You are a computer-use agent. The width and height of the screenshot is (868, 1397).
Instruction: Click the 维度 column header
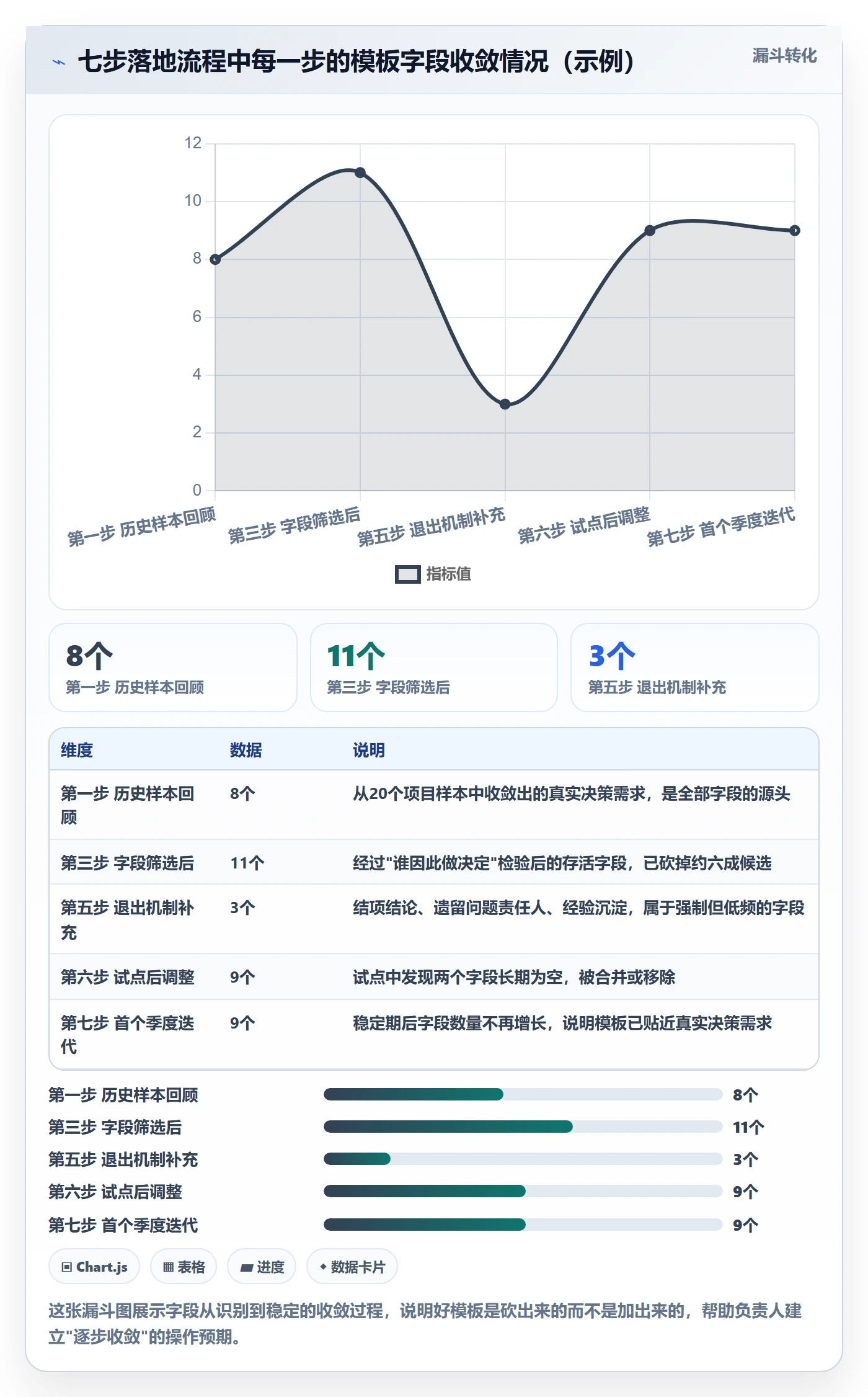tap(77, 750)
